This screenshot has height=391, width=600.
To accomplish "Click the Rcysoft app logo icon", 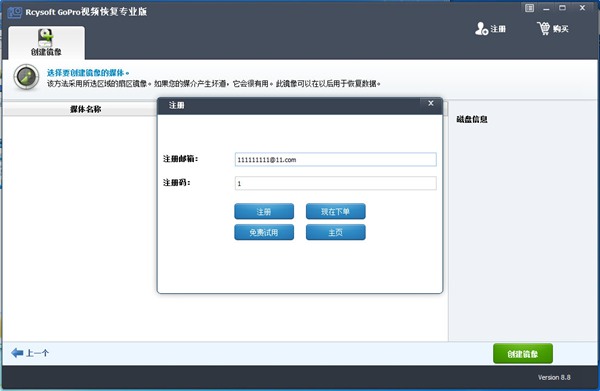I will pos(15,12).
